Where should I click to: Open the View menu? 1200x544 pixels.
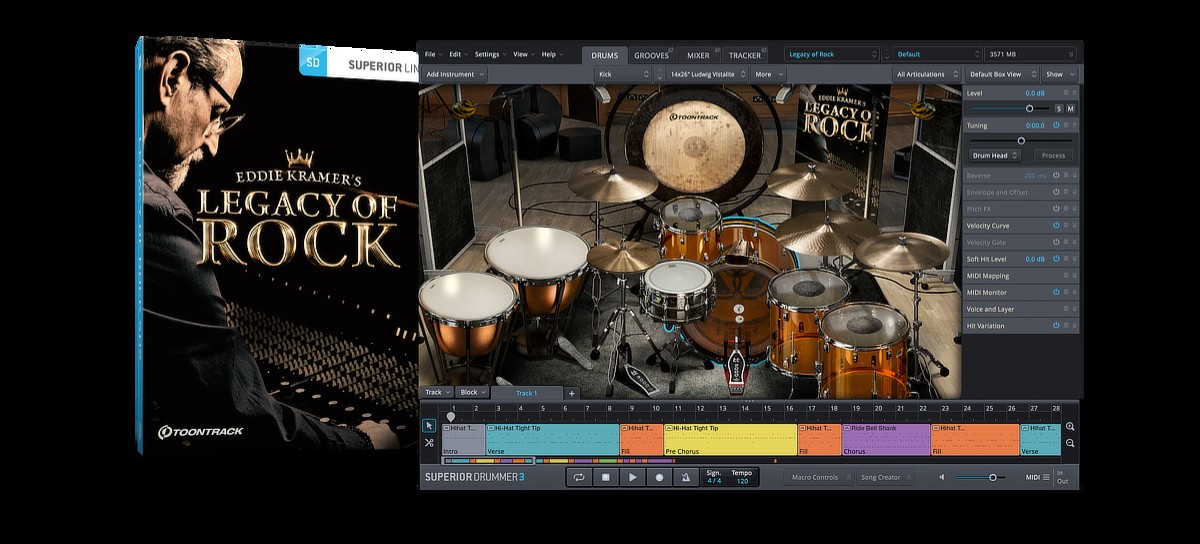click(524, 54)
